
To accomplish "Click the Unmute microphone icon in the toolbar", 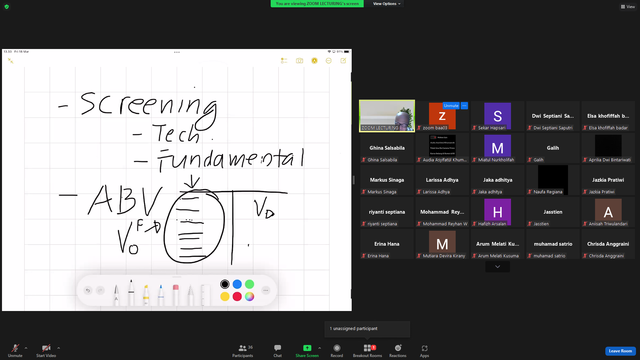I will 15,348.
